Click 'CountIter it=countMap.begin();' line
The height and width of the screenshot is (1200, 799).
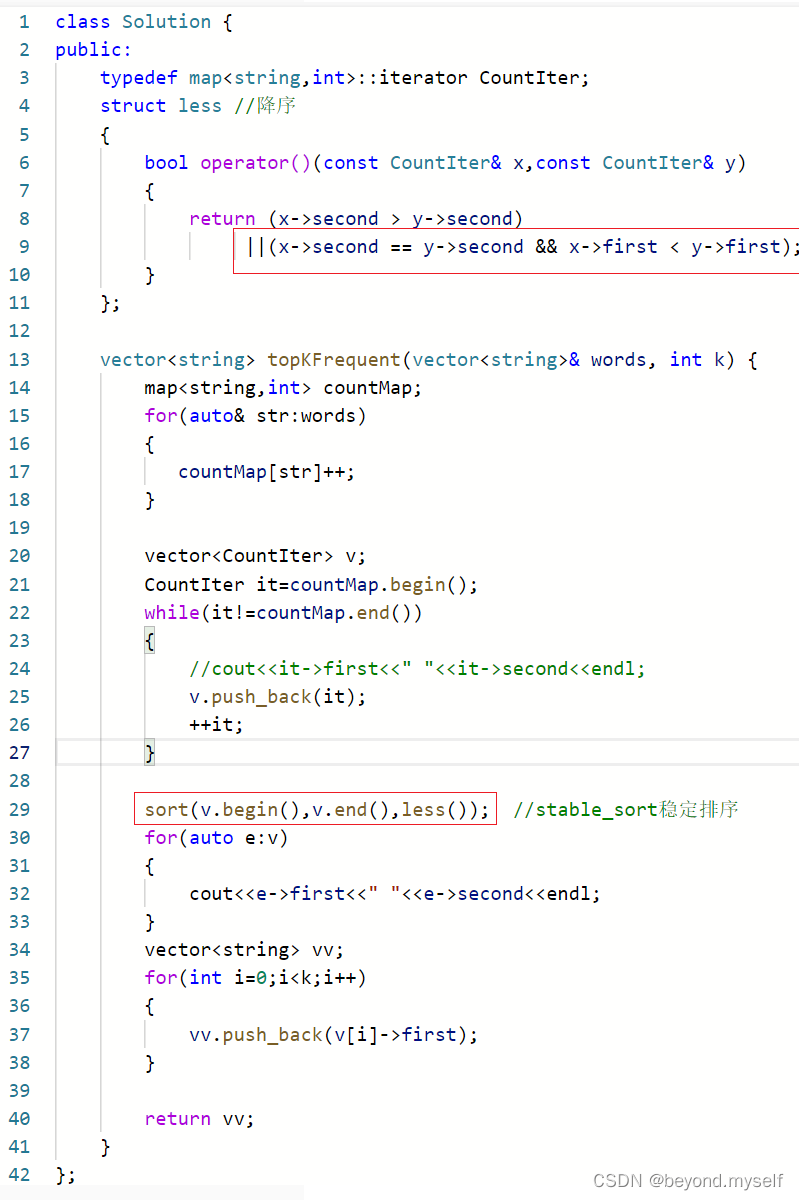pyautogui.click(x=311, y=584)
